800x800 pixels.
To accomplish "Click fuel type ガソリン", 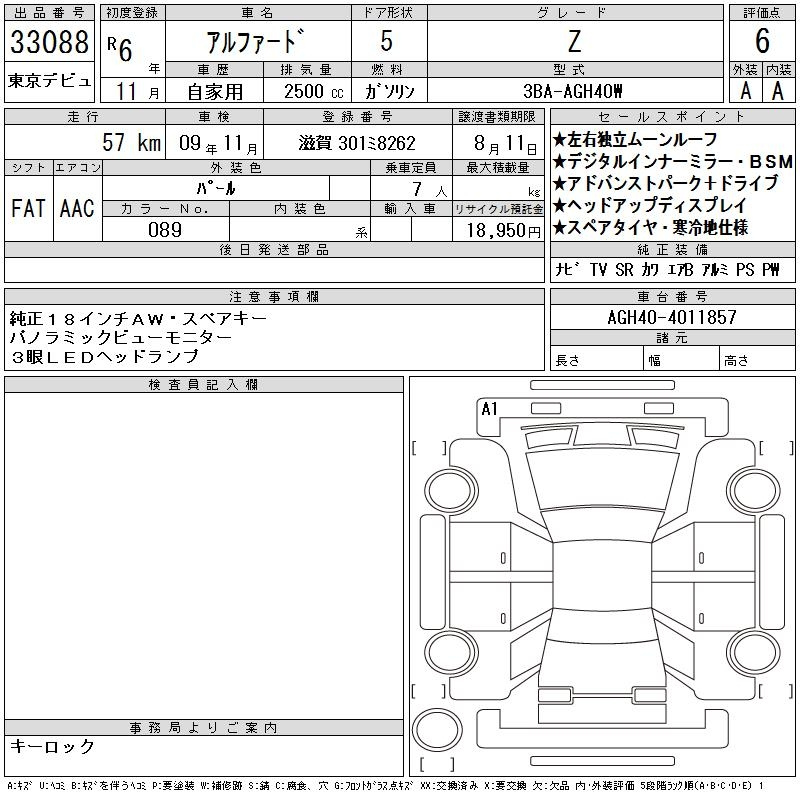I will click(389, 92).
